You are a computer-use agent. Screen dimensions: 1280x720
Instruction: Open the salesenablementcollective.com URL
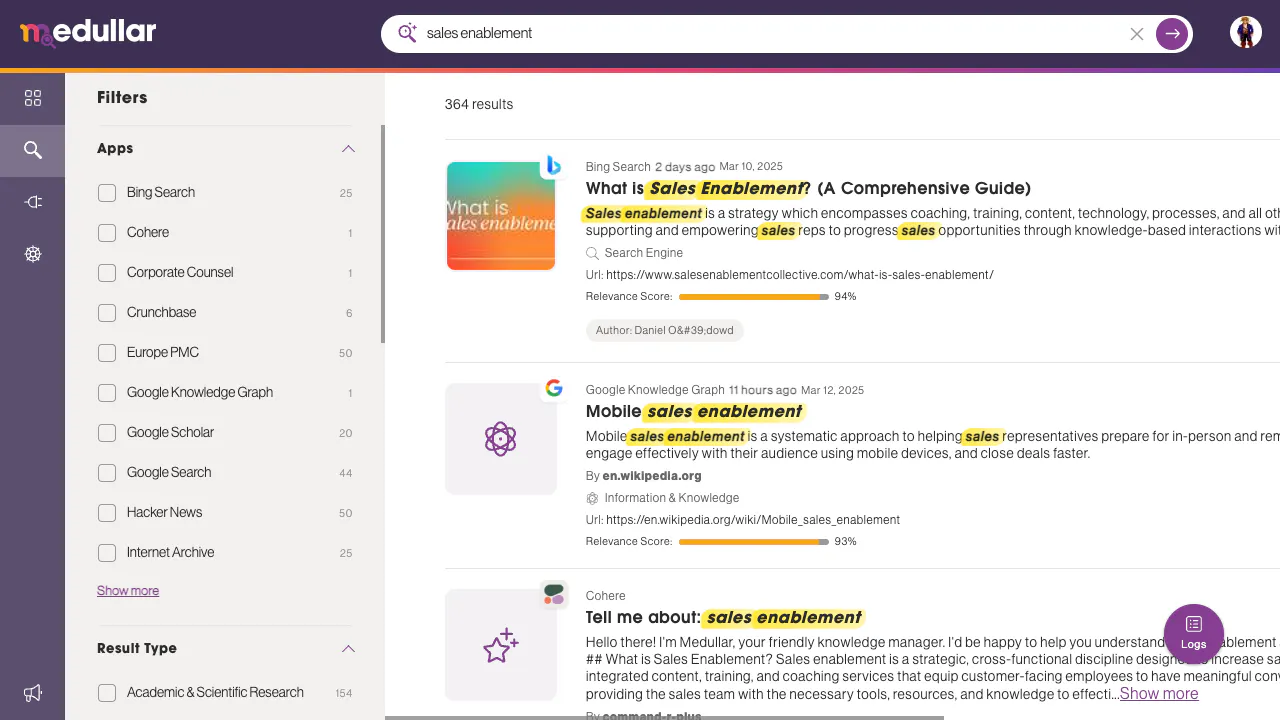click(x=800, y=275)
